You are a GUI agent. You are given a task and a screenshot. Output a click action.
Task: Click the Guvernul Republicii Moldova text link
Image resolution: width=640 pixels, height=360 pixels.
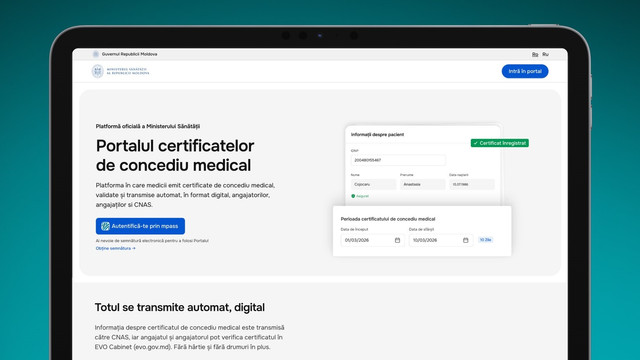coord(129,54)
